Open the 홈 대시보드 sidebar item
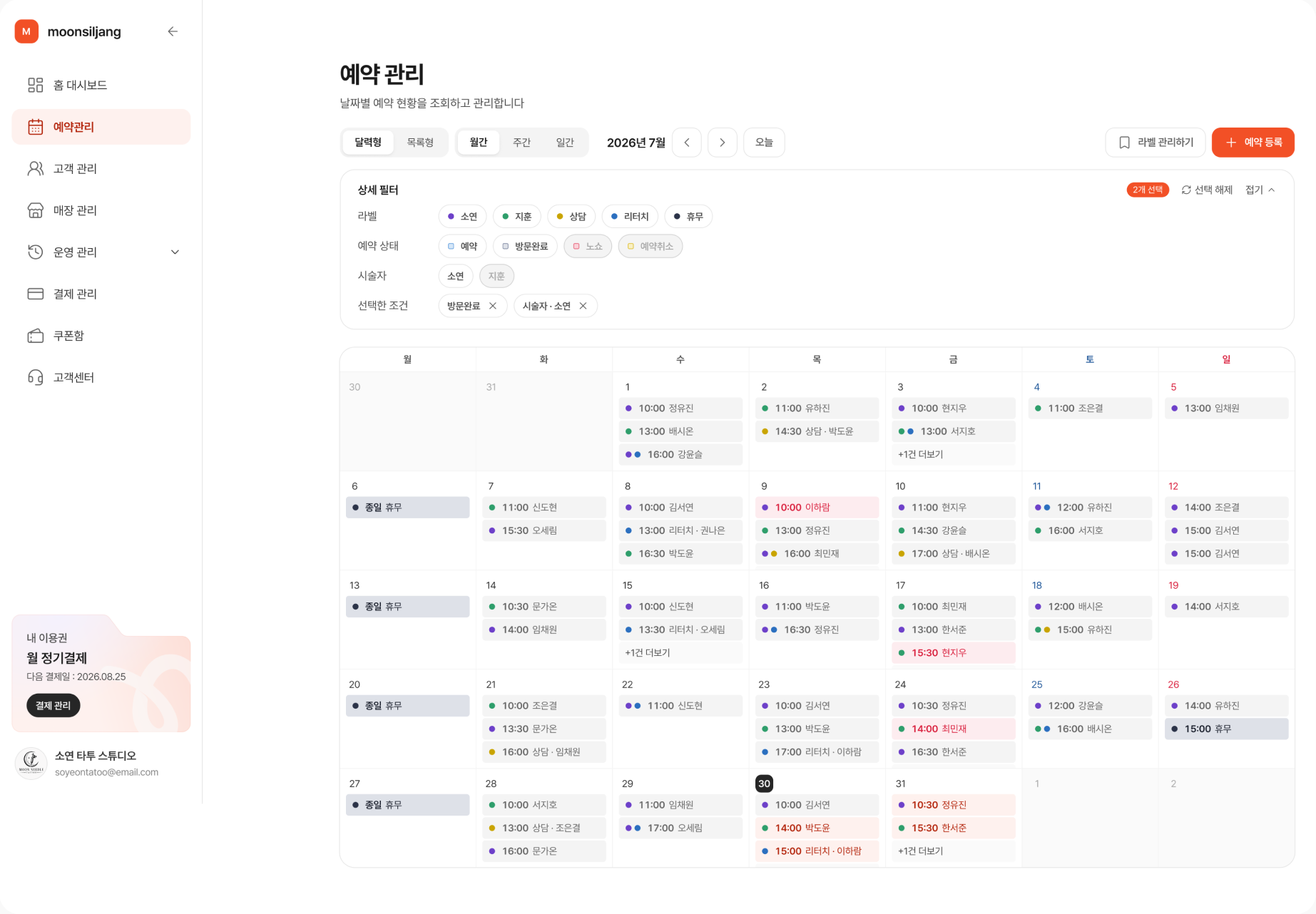This screenshot has height=914, width=1316. click(x=101, y=85)
